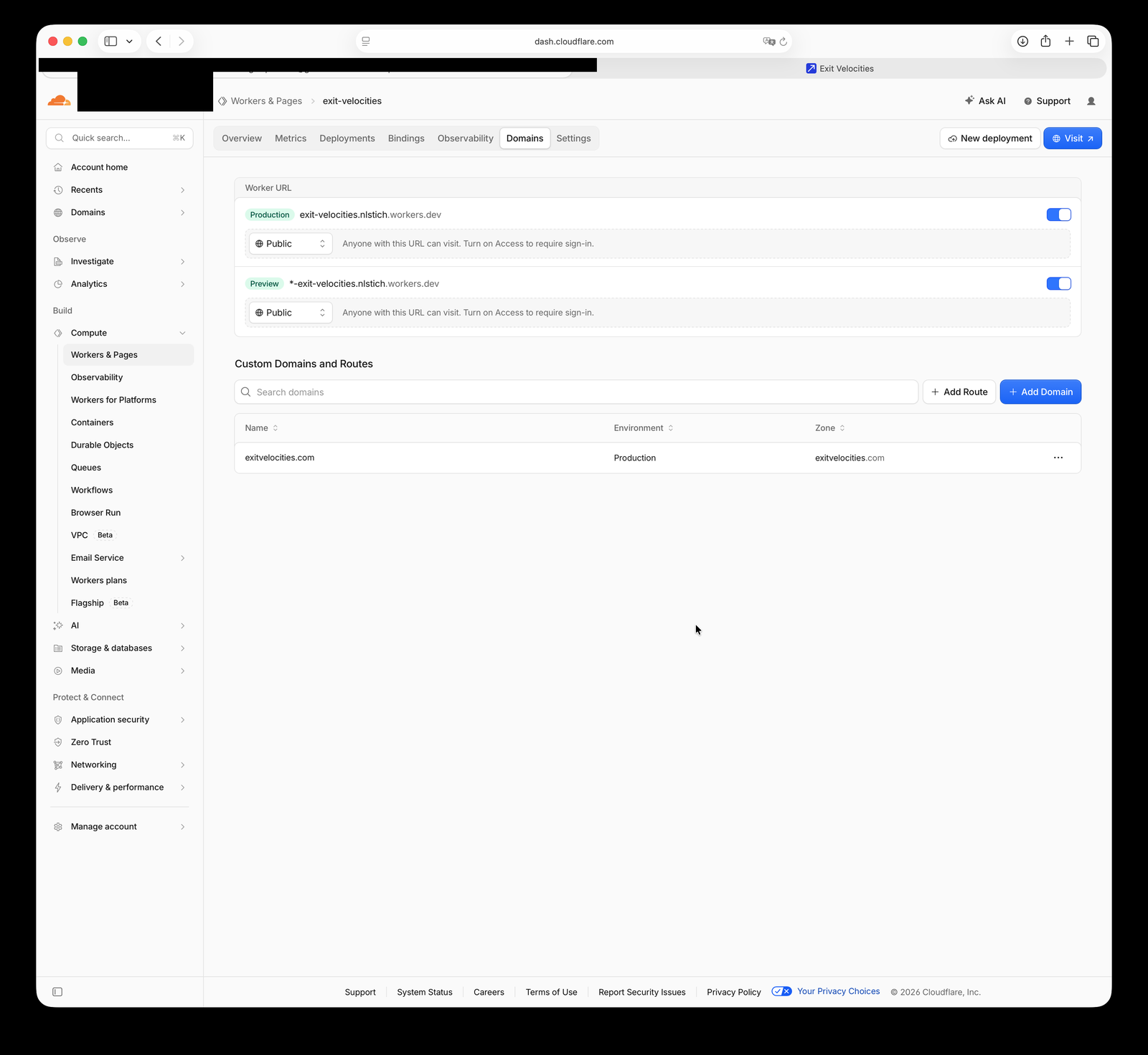Switch to the Metrics tab
The image size is (1148, 1055).
click(291, 138)
